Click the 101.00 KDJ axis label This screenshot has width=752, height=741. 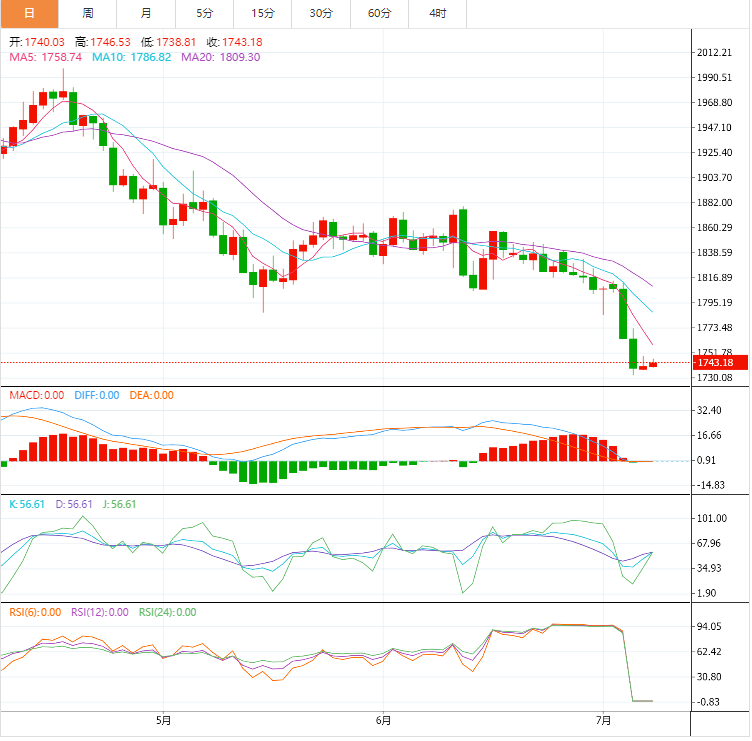point(712,518)
